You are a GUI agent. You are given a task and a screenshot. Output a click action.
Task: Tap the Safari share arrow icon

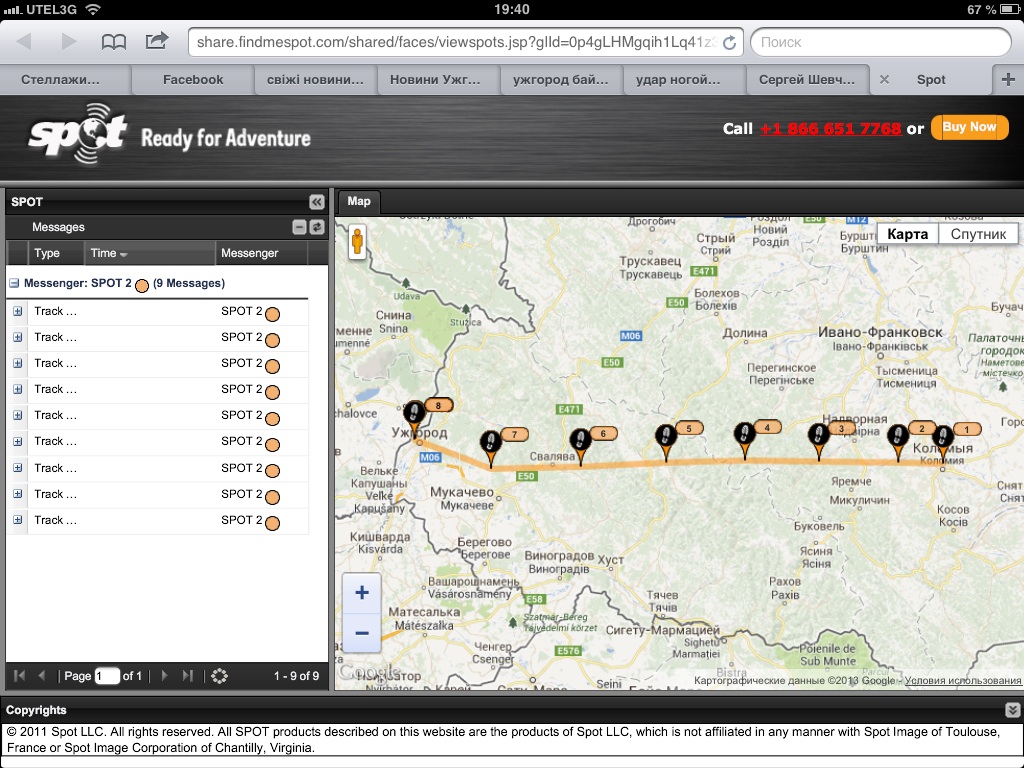click(157, 42)
